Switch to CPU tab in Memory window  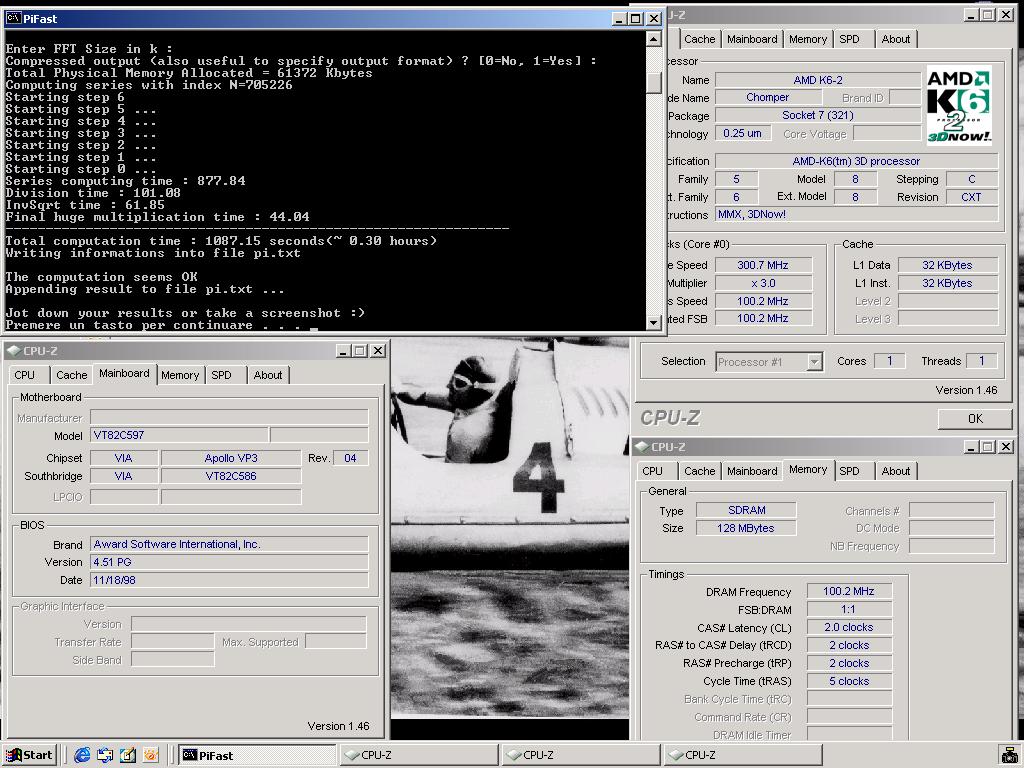click(652, 471)
